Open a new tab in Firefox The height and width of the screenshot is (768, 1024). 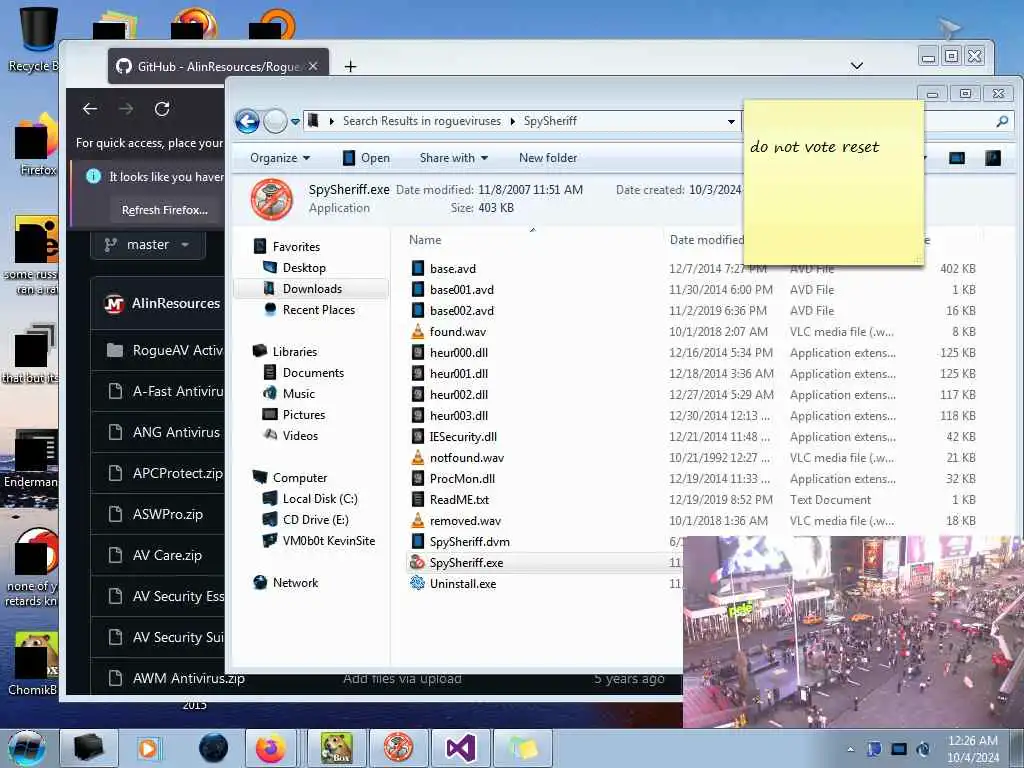(350, 67)
